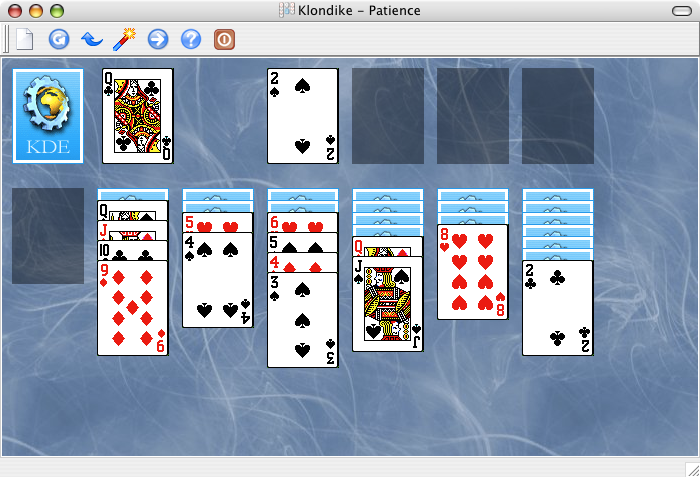Select the 5 of hearts card
The height and width of the screenshot is (477, 700).
(217, 222)
